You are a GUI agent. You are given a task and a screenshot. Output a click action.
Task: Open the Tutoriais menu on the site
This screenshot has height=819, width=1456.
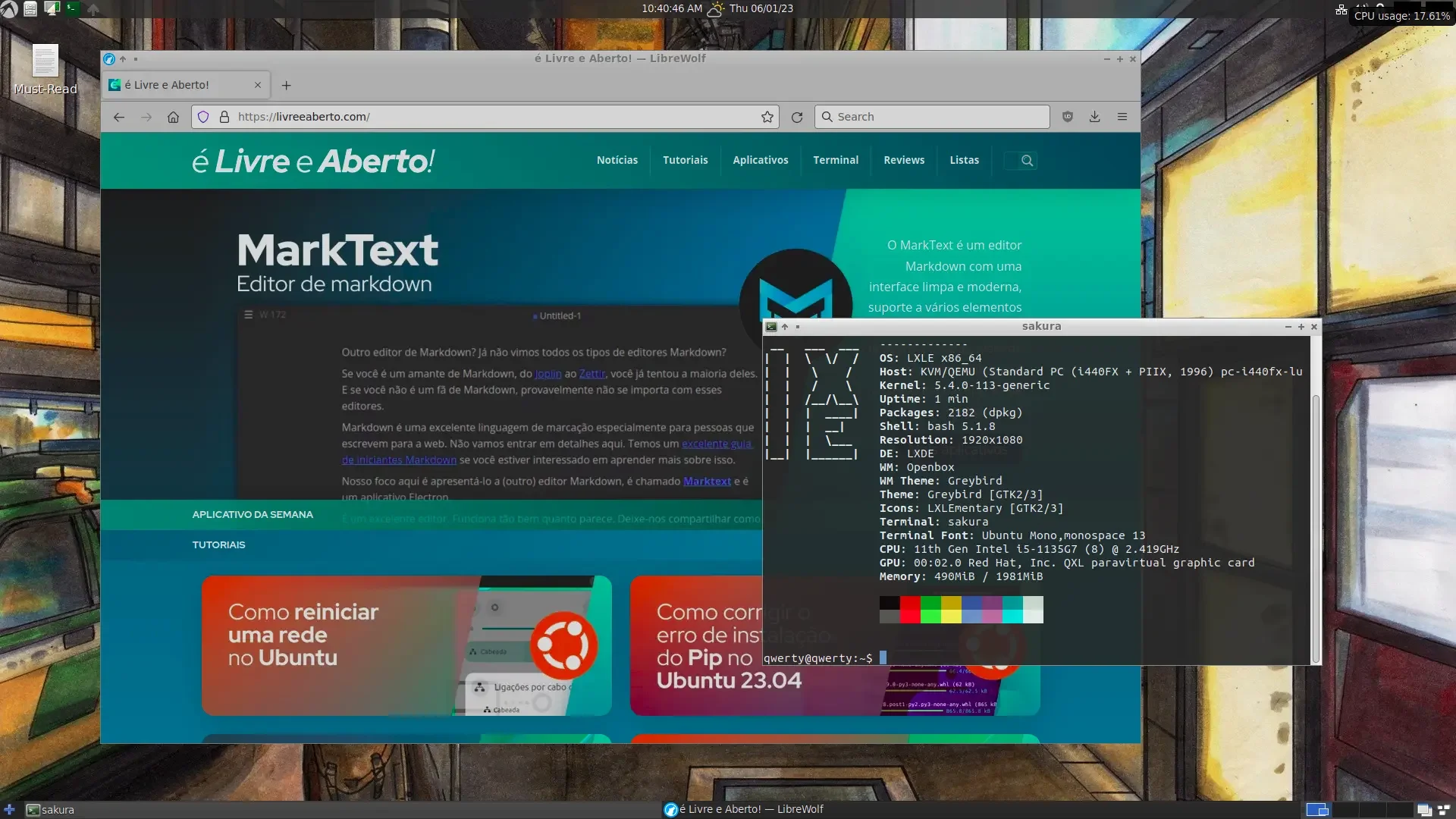686,161
